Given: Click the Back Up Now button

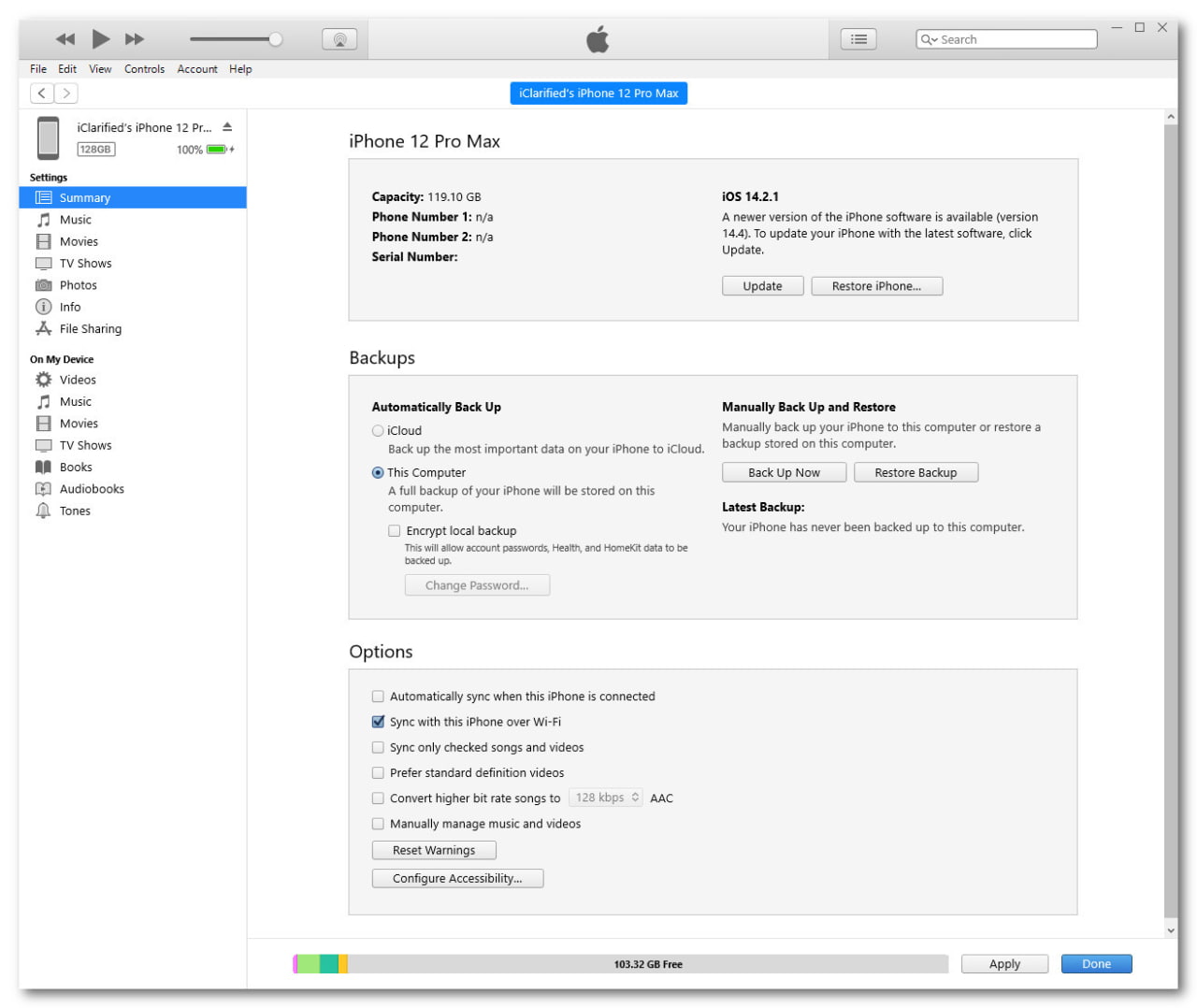Looking at the screenshot, I should tap(784, 473).
